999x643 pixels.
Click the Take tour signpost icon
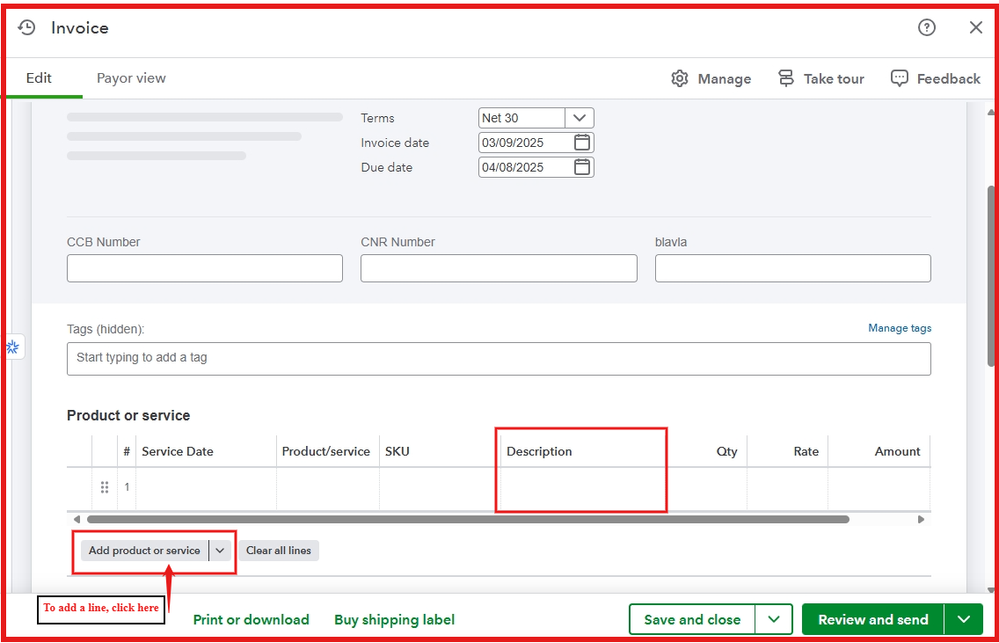[x=786, y=78]
